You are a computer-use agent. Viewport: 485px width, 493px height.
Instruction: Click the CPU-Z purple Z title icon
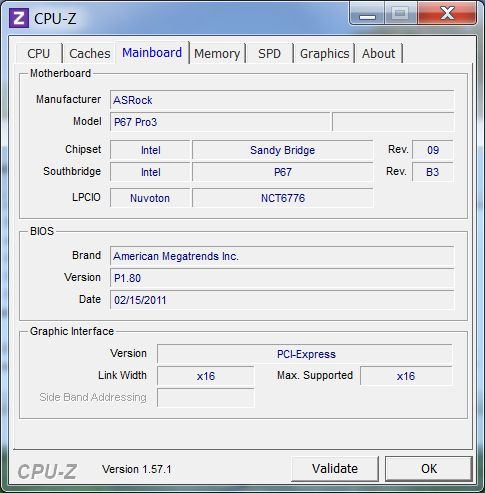pos(19,17)
